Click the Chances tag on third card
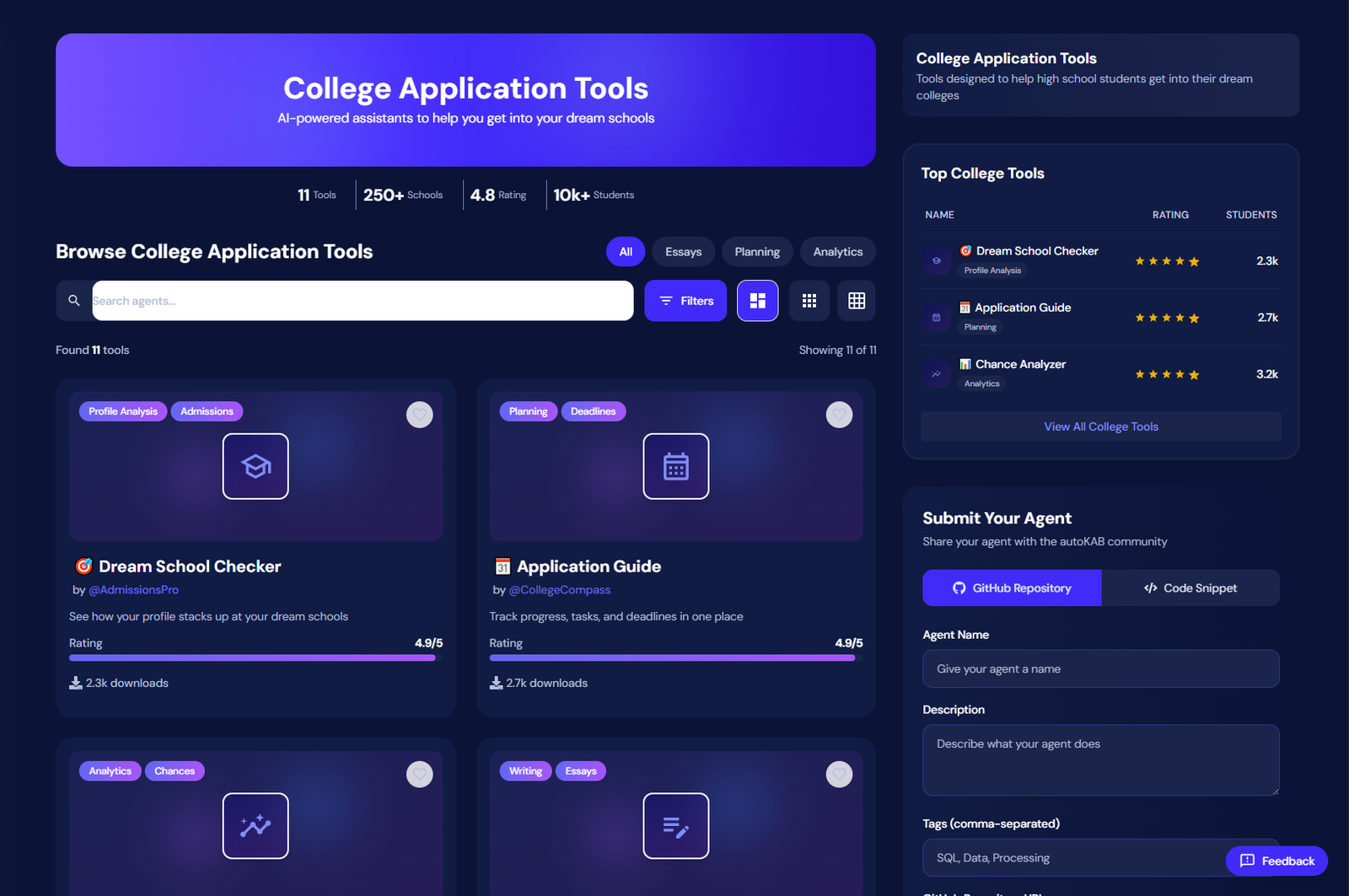The width and height of the screenshot is (1349, 896). click(x=175, y=771)
